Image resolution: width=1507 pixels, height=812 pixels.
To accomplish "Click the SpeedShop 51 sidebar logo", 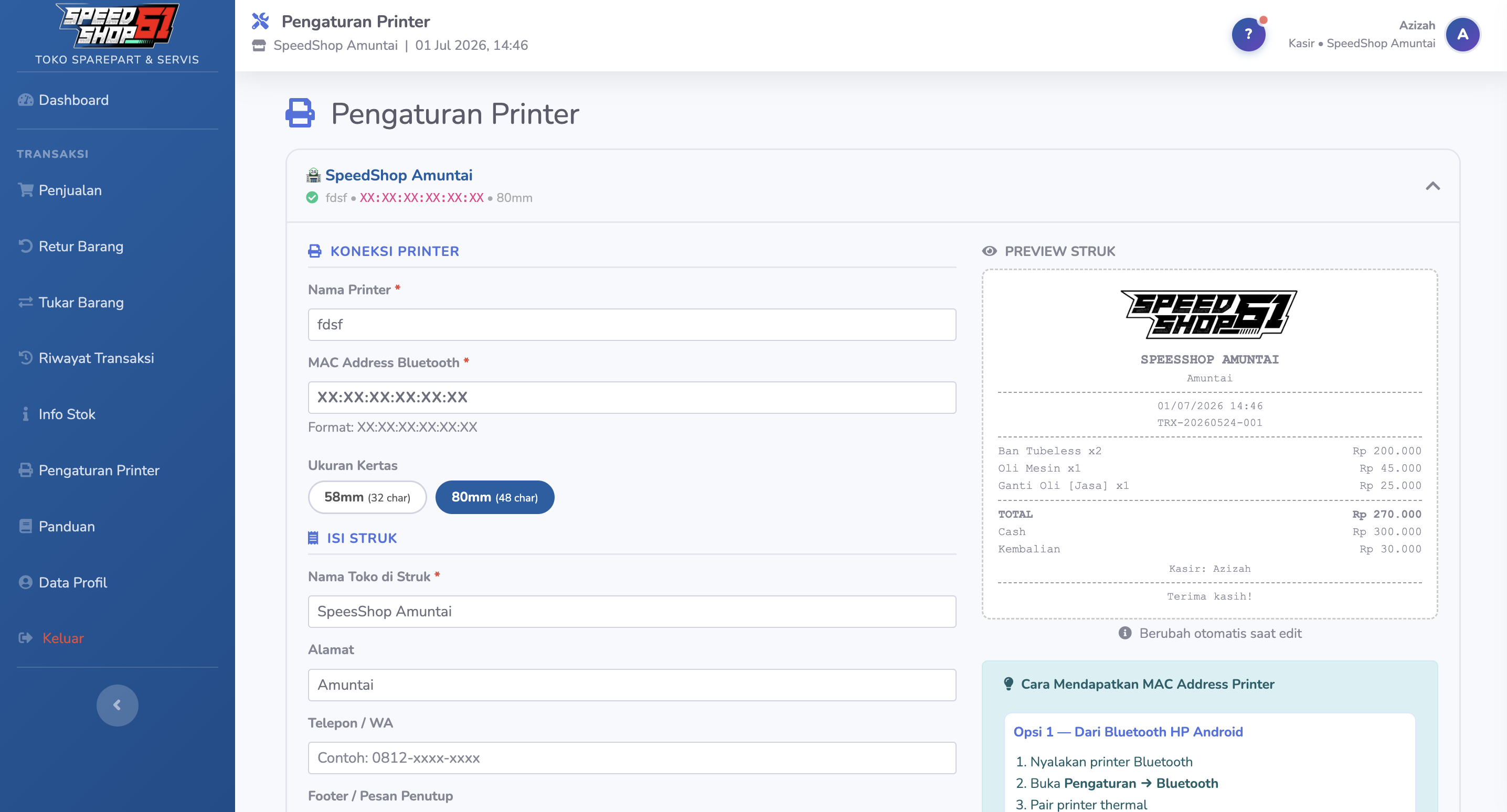I will coord(117,26).
